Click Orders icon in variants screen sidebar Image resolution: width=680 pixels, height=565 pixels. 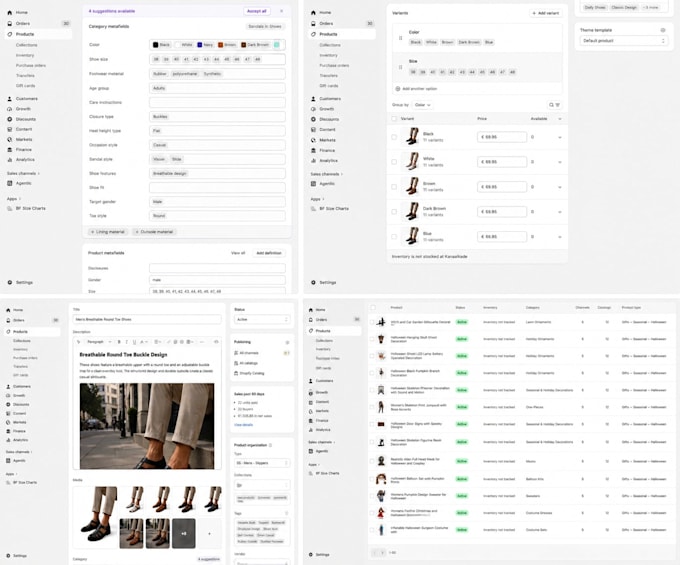click(x=313, y=23)
